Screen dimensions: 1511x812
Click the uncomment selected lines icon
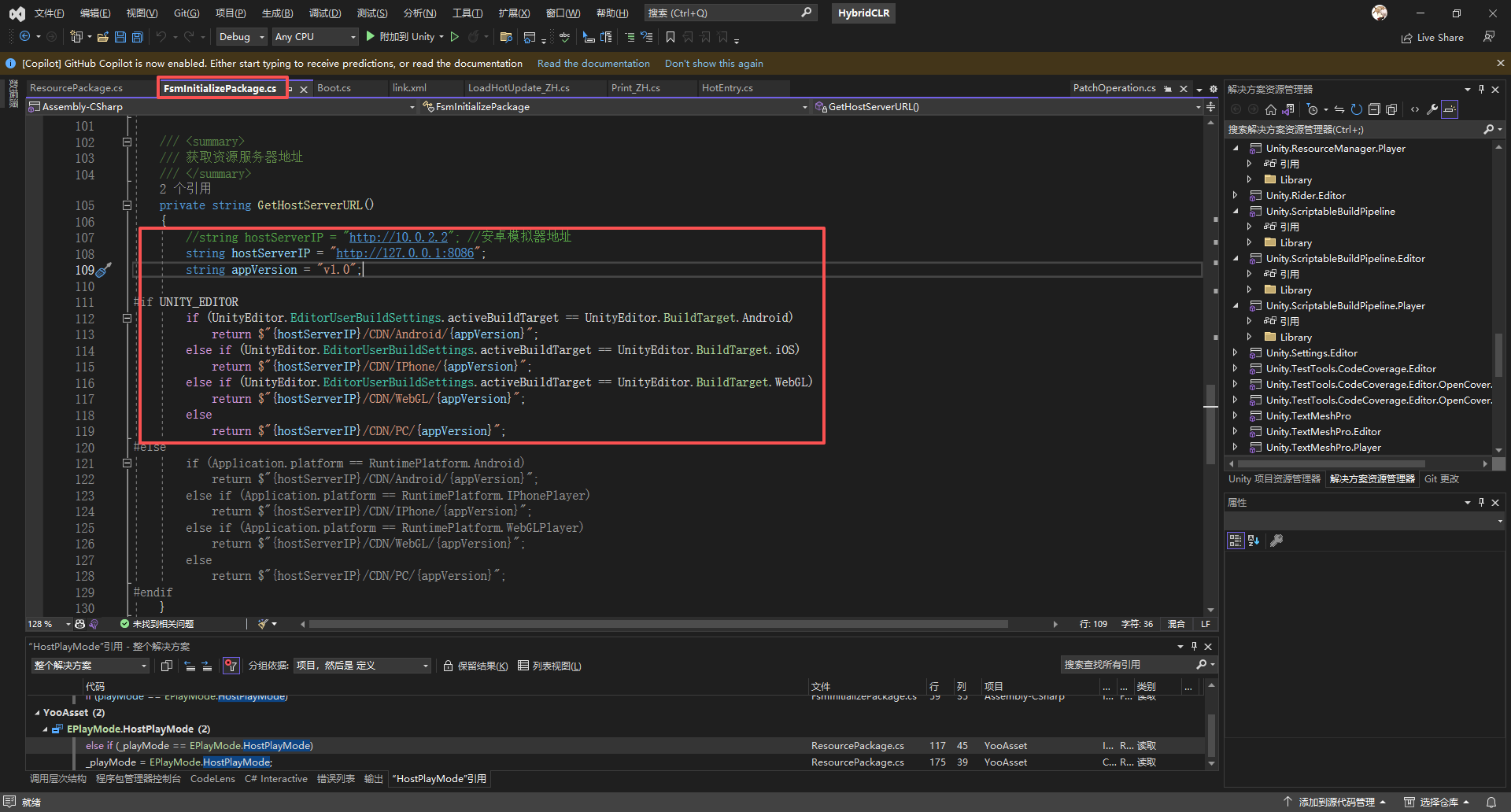(646, 37)
